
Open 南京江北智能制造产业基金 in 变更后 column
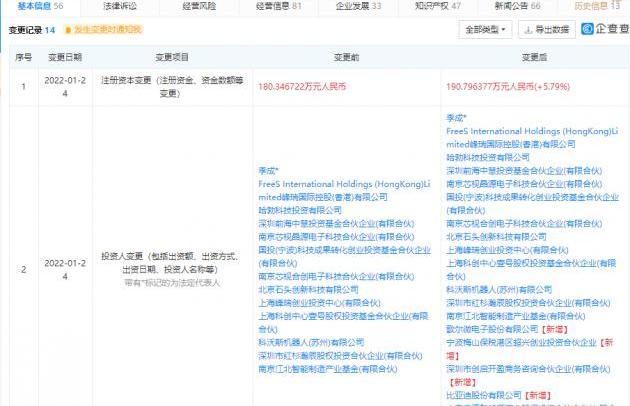point(515,316)
